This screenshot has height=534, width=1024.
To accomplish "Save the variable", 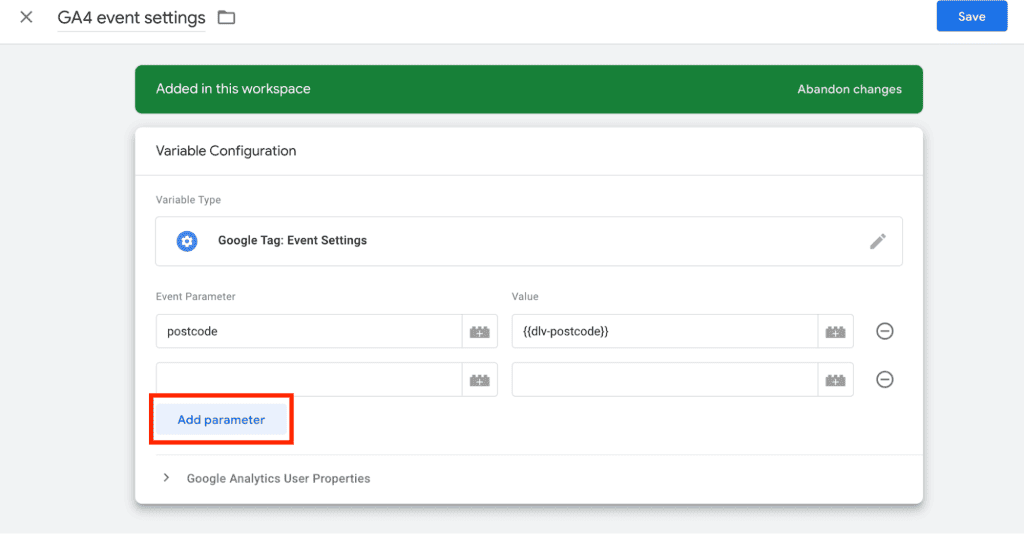I will 971,16.
